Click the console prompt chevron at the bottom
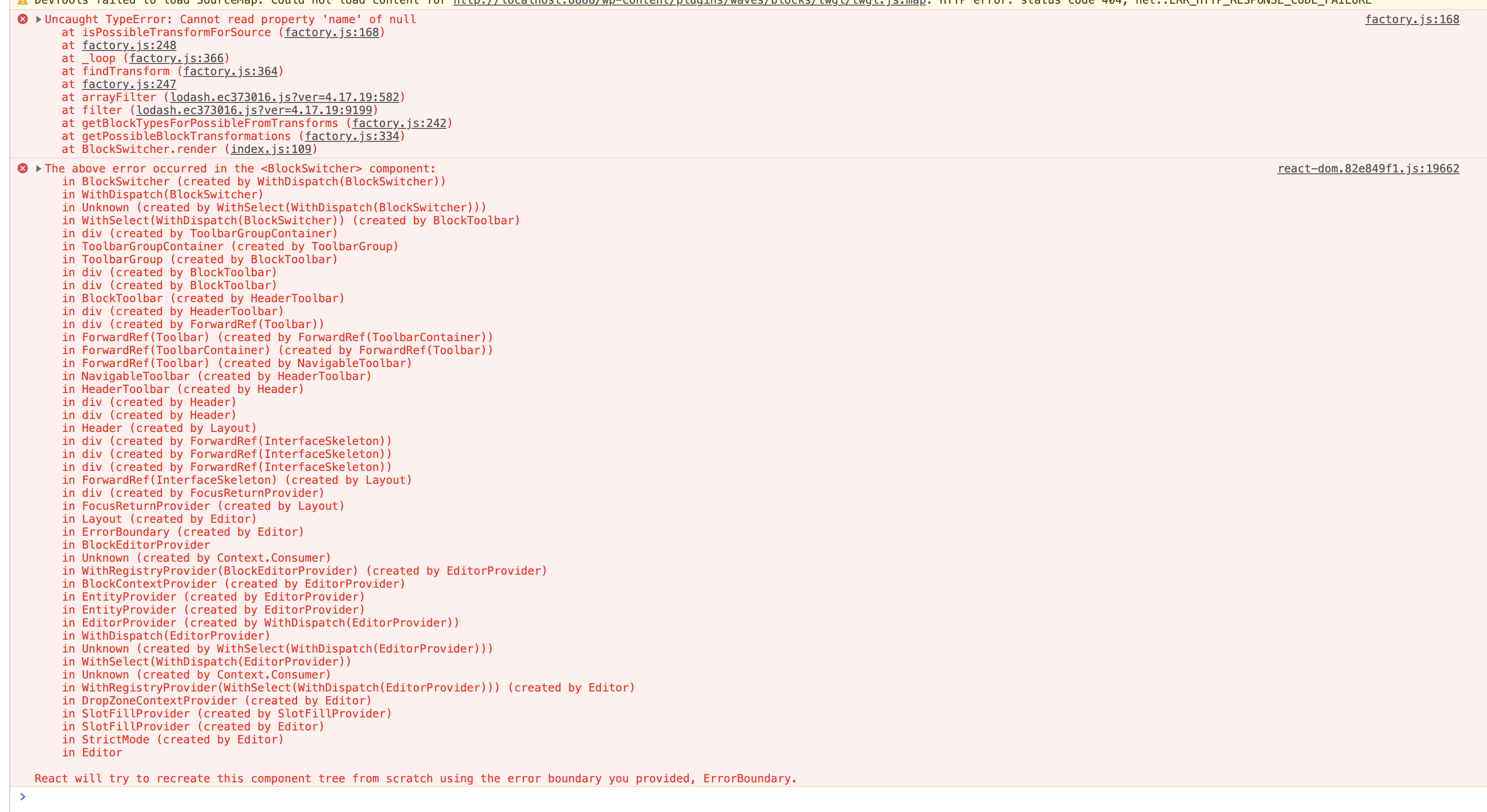This screenshot has width=1487, height=812. [x=23, y=797]
